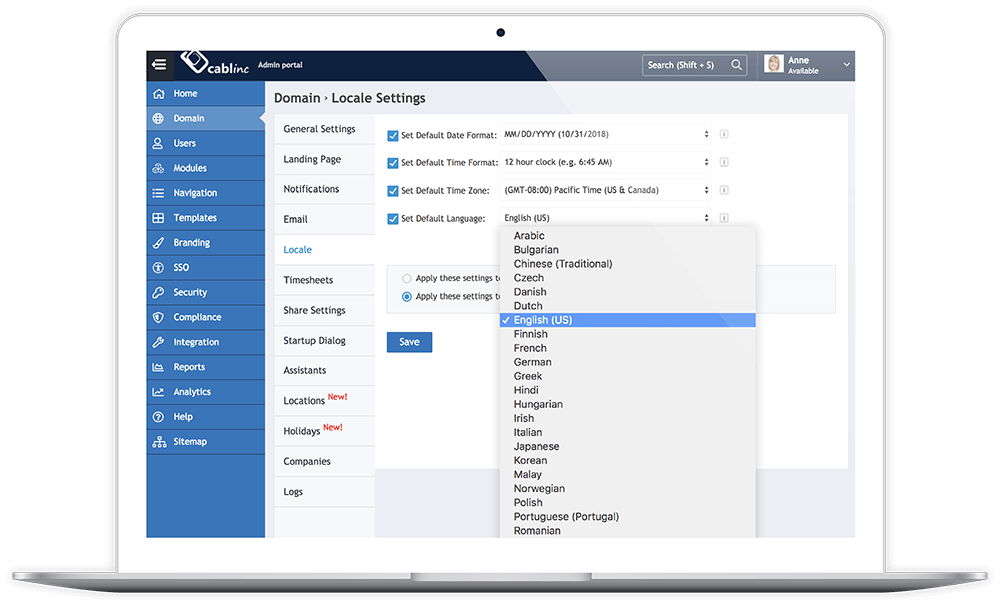Select Home in the sidebar
Screen dimensions: 1000x606
pyautogui.click(x=185, y=93)
